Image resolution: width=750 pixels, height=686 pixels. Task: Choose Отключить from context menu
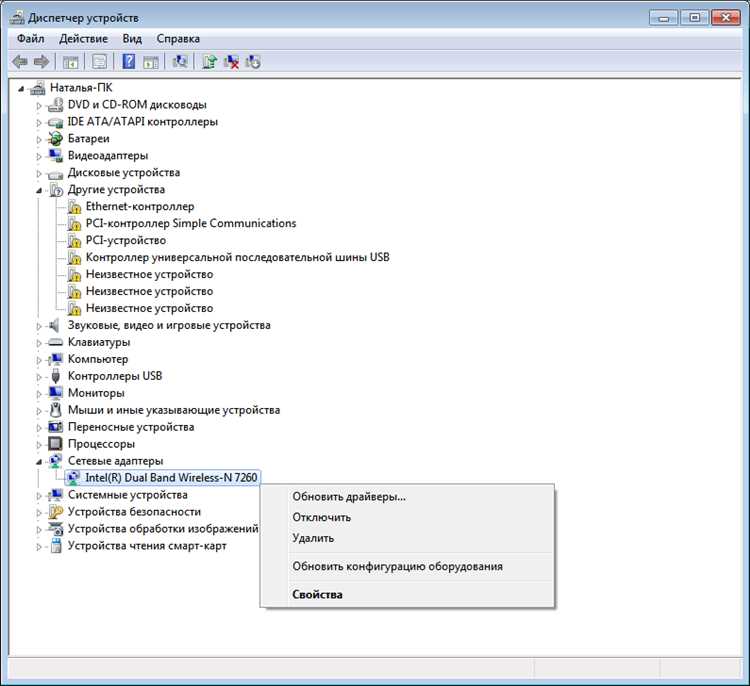[407, 517]
